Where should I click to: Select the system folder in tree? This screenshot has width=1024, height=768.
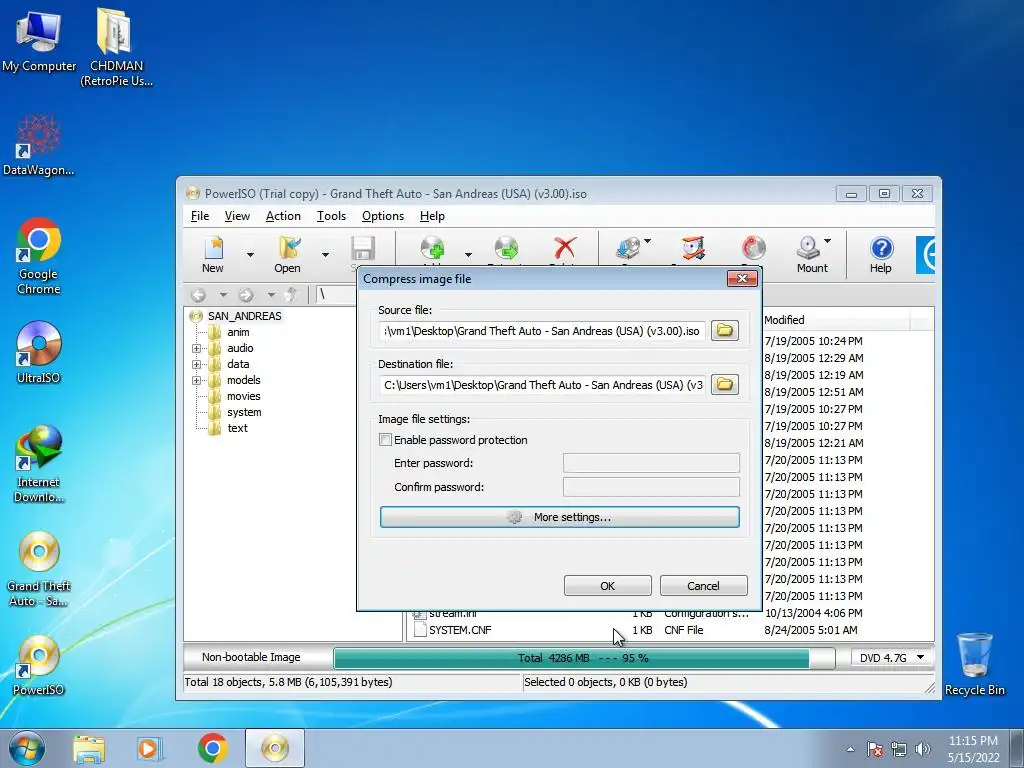coord(244,412)
